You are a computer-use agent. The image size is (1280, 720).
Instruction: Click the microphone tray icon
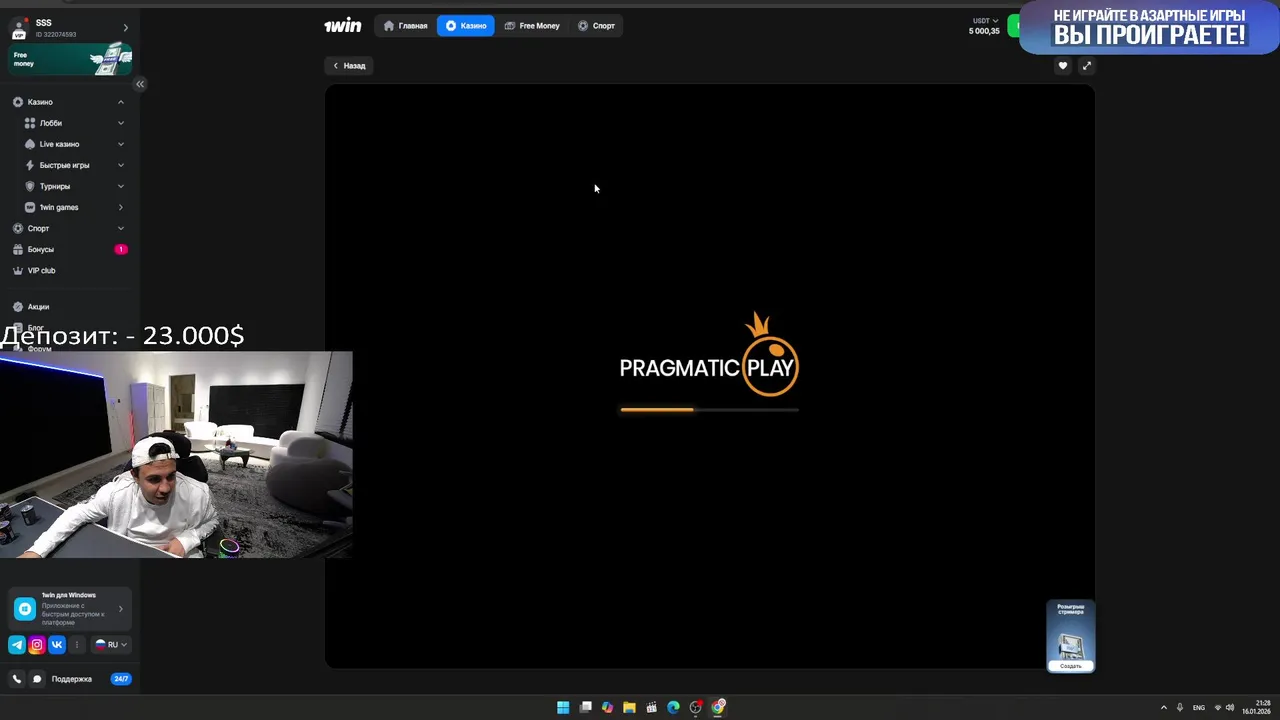click(x=1180, y=708)
